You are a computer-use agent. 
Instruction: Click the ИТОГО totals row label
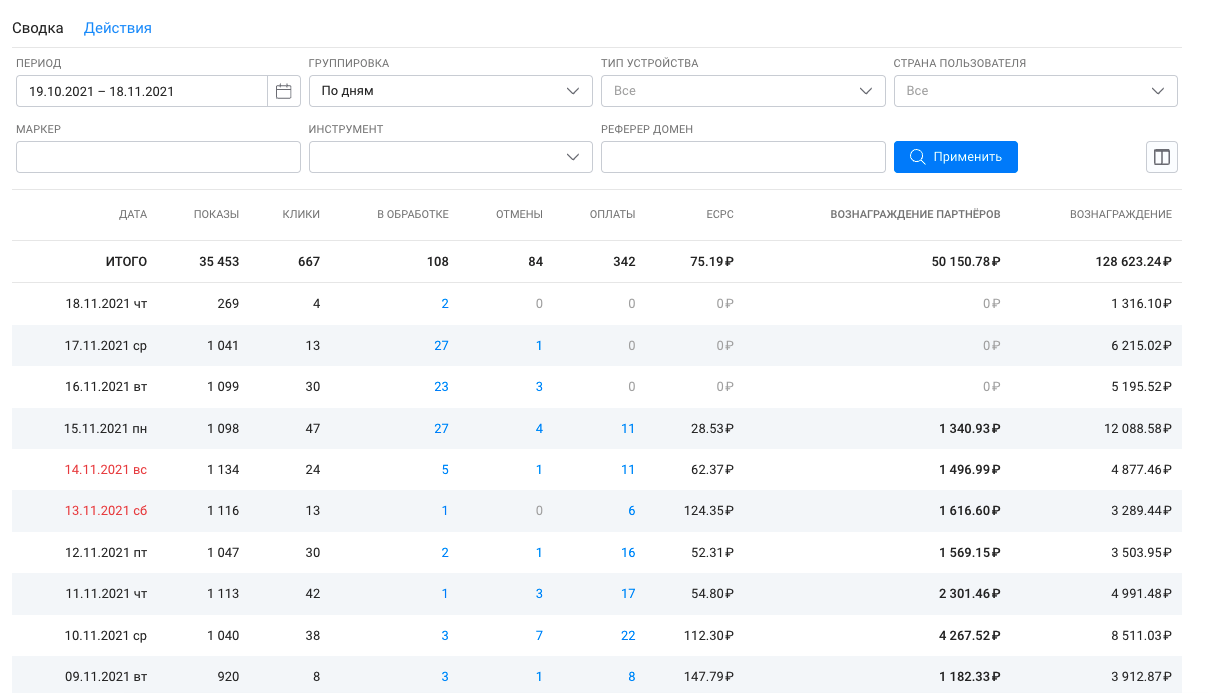pos(126,262)
